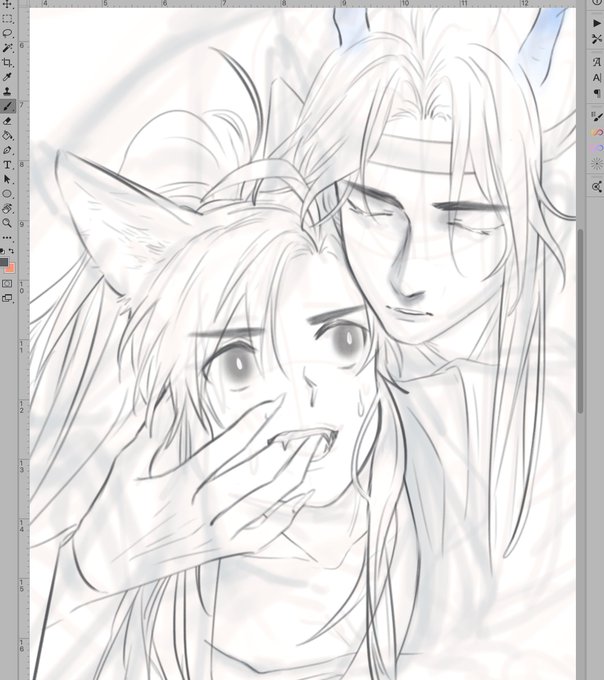
Task: Select the Lasso tool
Action: [x=7, y=33]
